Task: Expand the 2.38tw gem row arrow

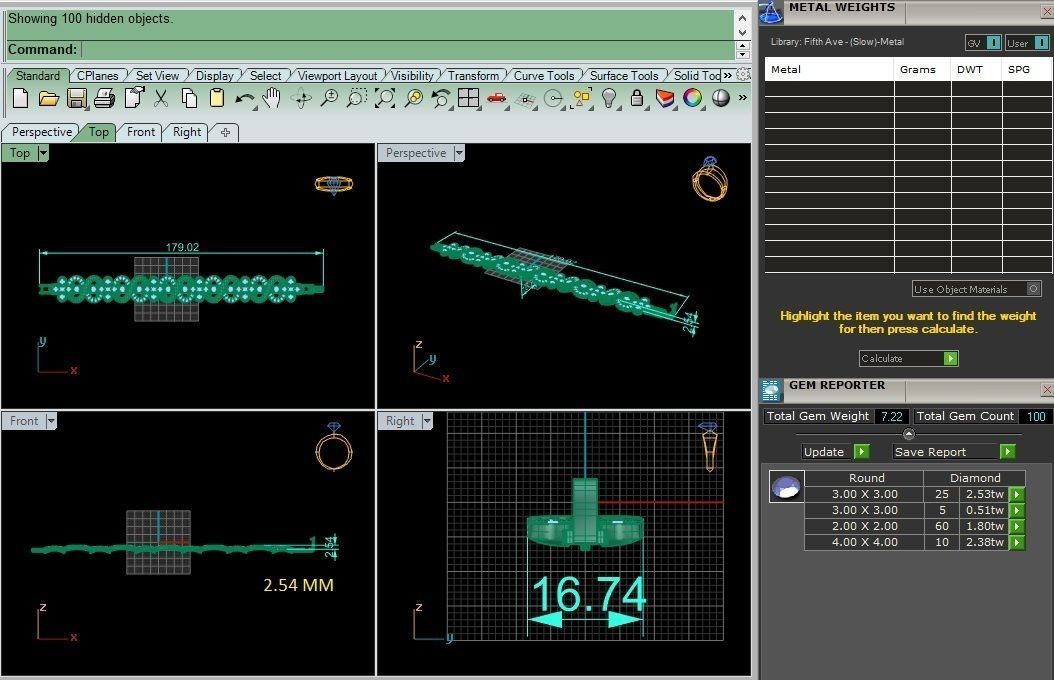Action: 1017,542
